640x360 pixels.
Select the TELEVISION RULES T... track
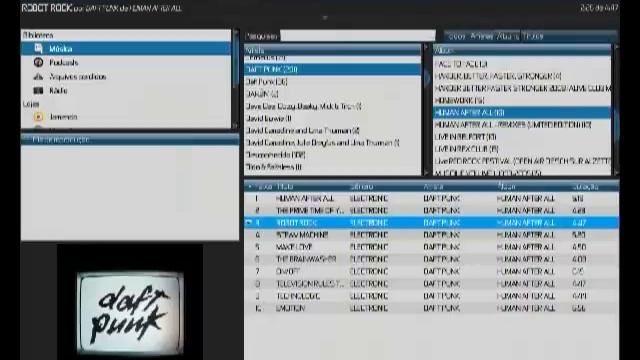431,284
